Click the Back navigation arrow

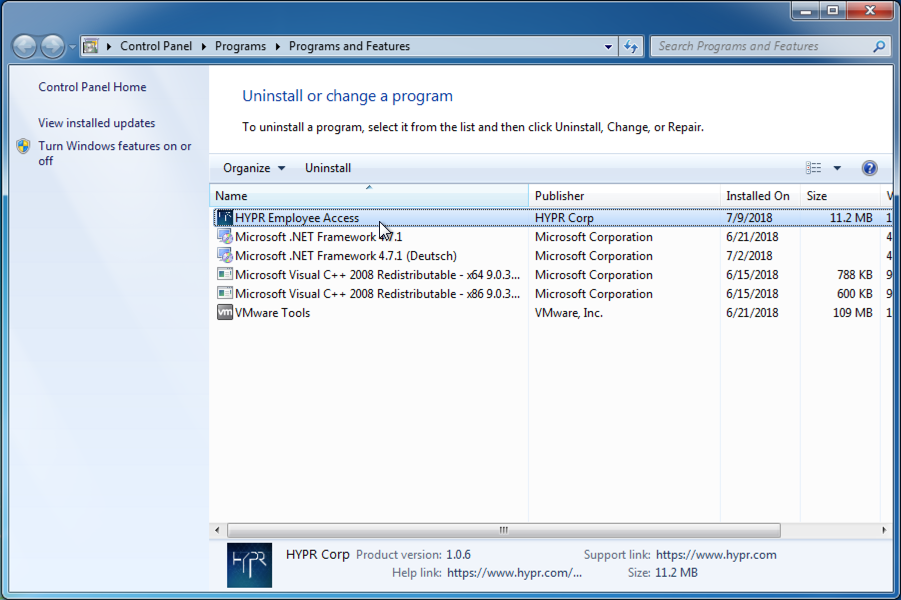point(24,47)
